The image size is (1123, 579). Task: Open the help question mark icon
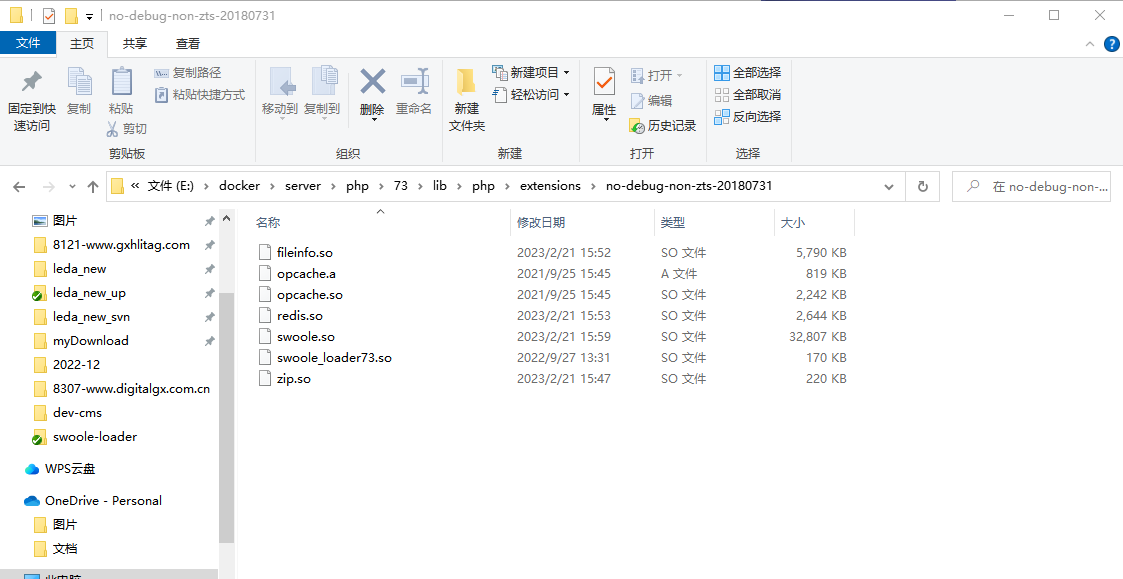coord(1111,44)
